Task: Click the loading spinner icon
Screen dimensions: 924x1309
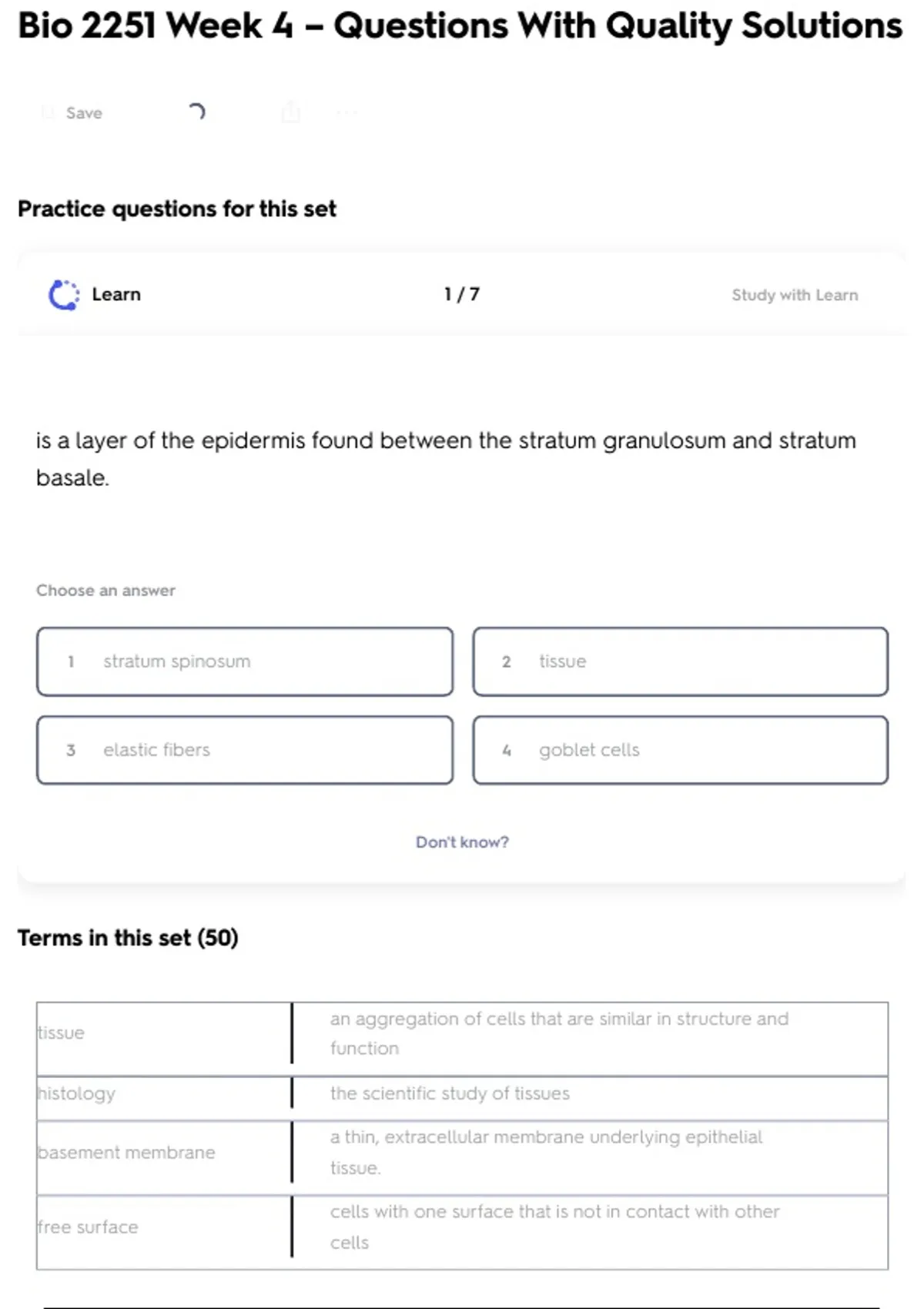Action: 197,112
